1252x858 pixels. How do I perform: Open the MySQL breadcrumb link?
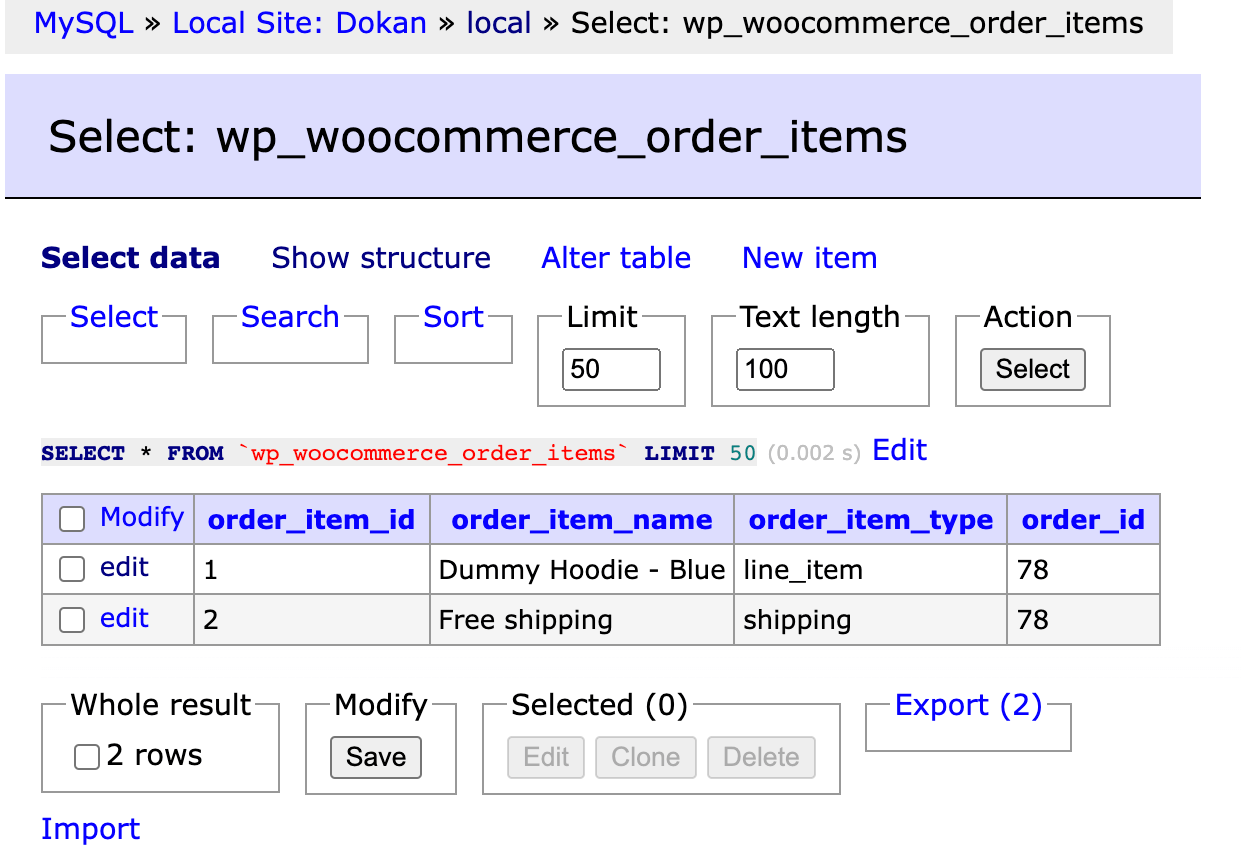click(x=83, y=23)
